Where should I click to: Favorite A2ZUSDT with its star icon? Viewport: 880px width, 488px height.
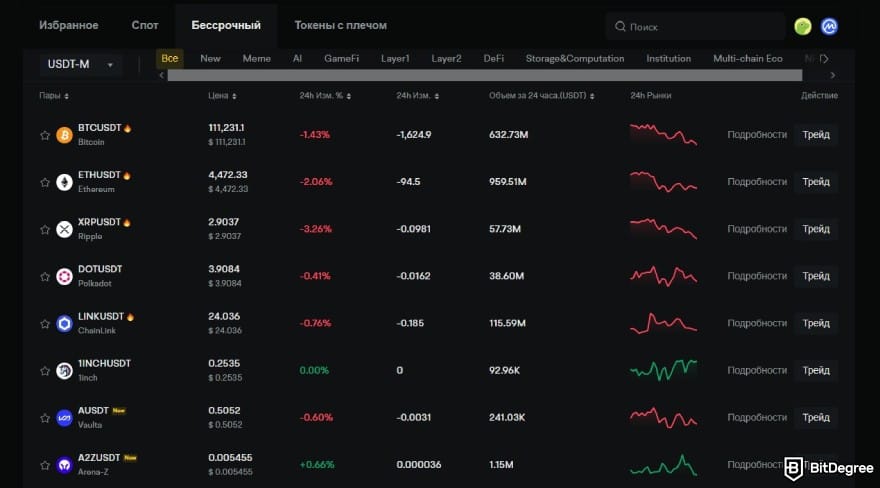pos(45,465)
